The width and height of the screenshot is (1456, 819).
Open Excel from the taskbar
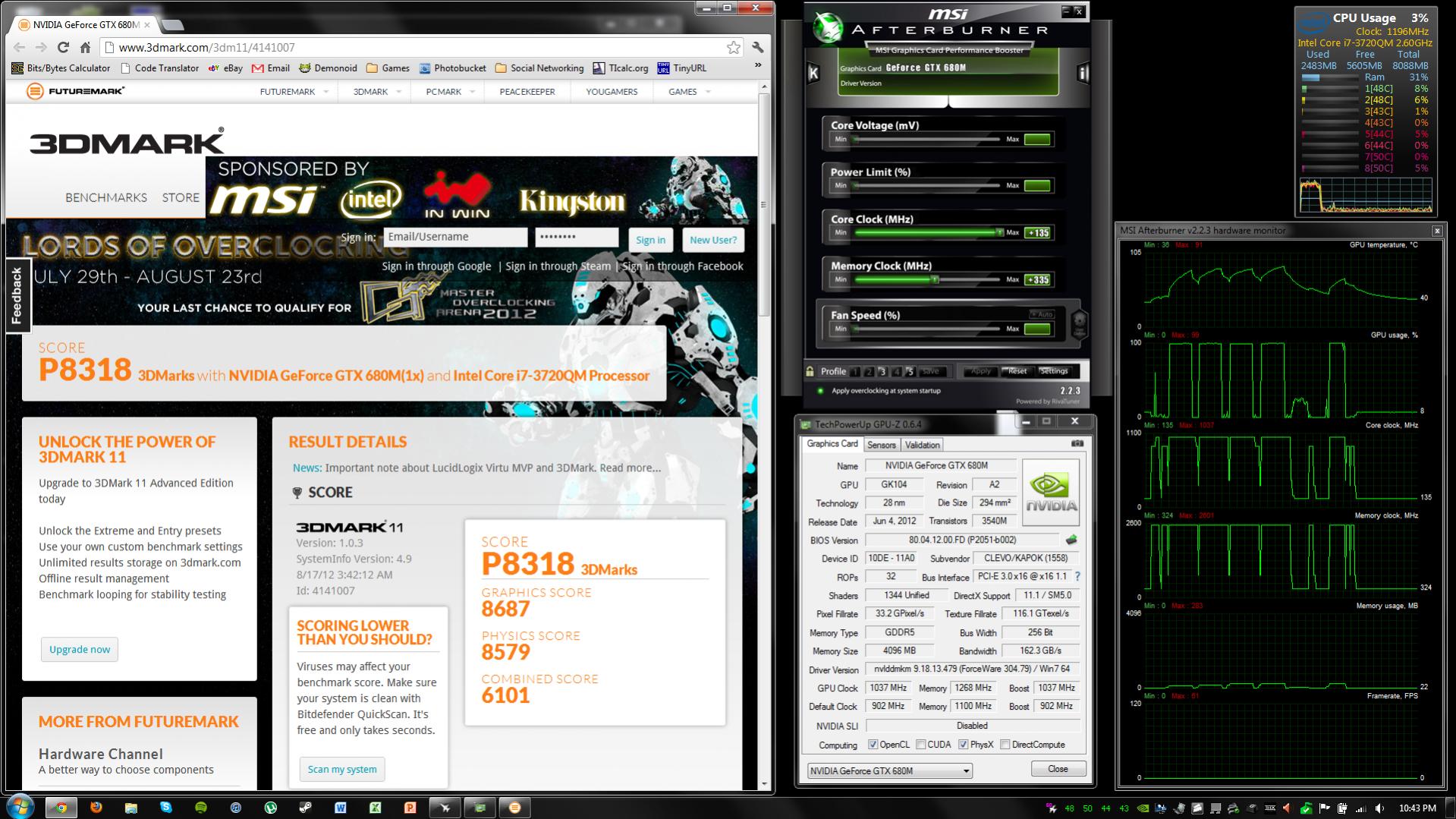(x=375, y=808)
